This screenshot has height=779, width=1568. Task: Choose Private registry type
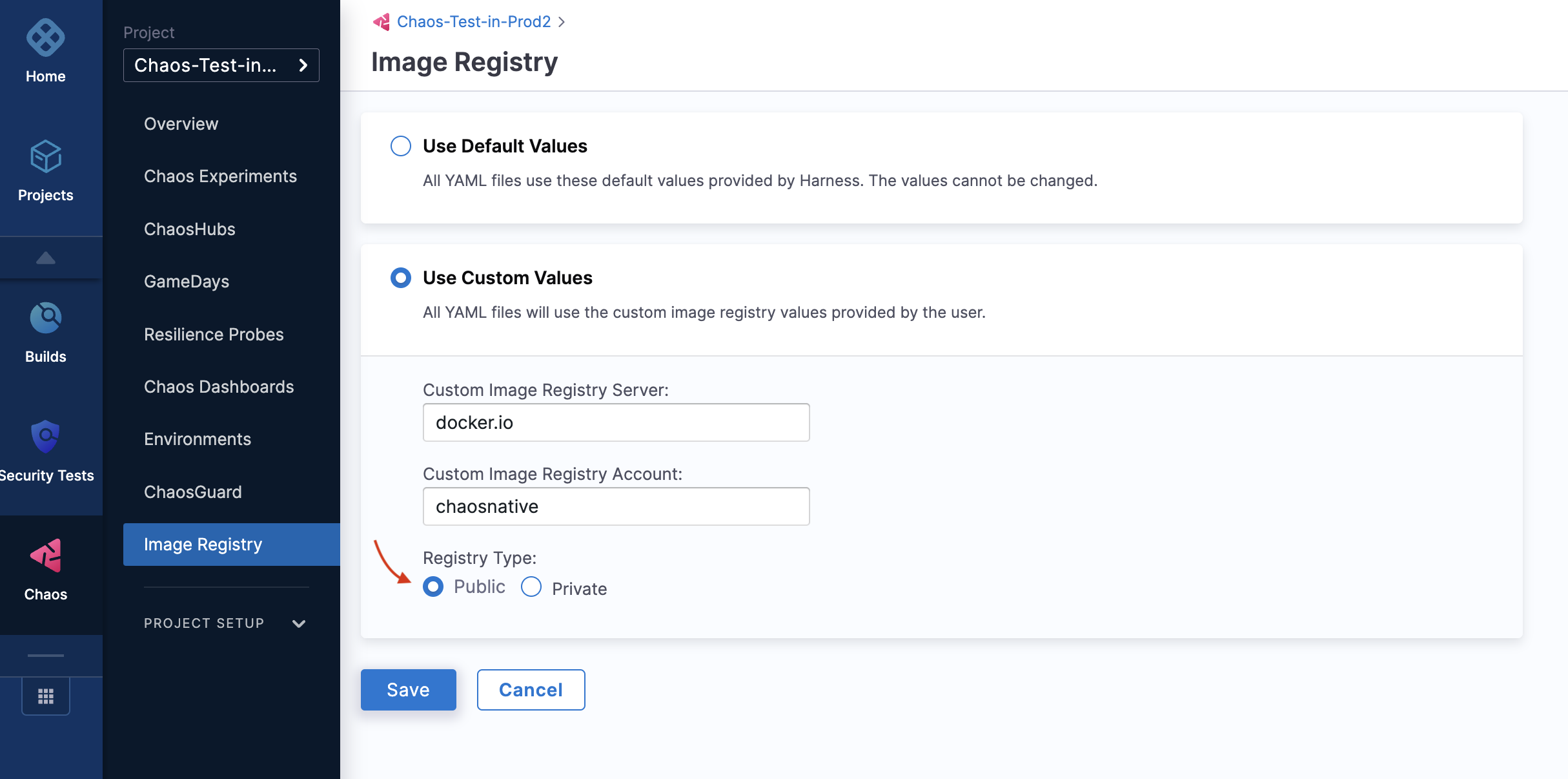coord(531,587)
